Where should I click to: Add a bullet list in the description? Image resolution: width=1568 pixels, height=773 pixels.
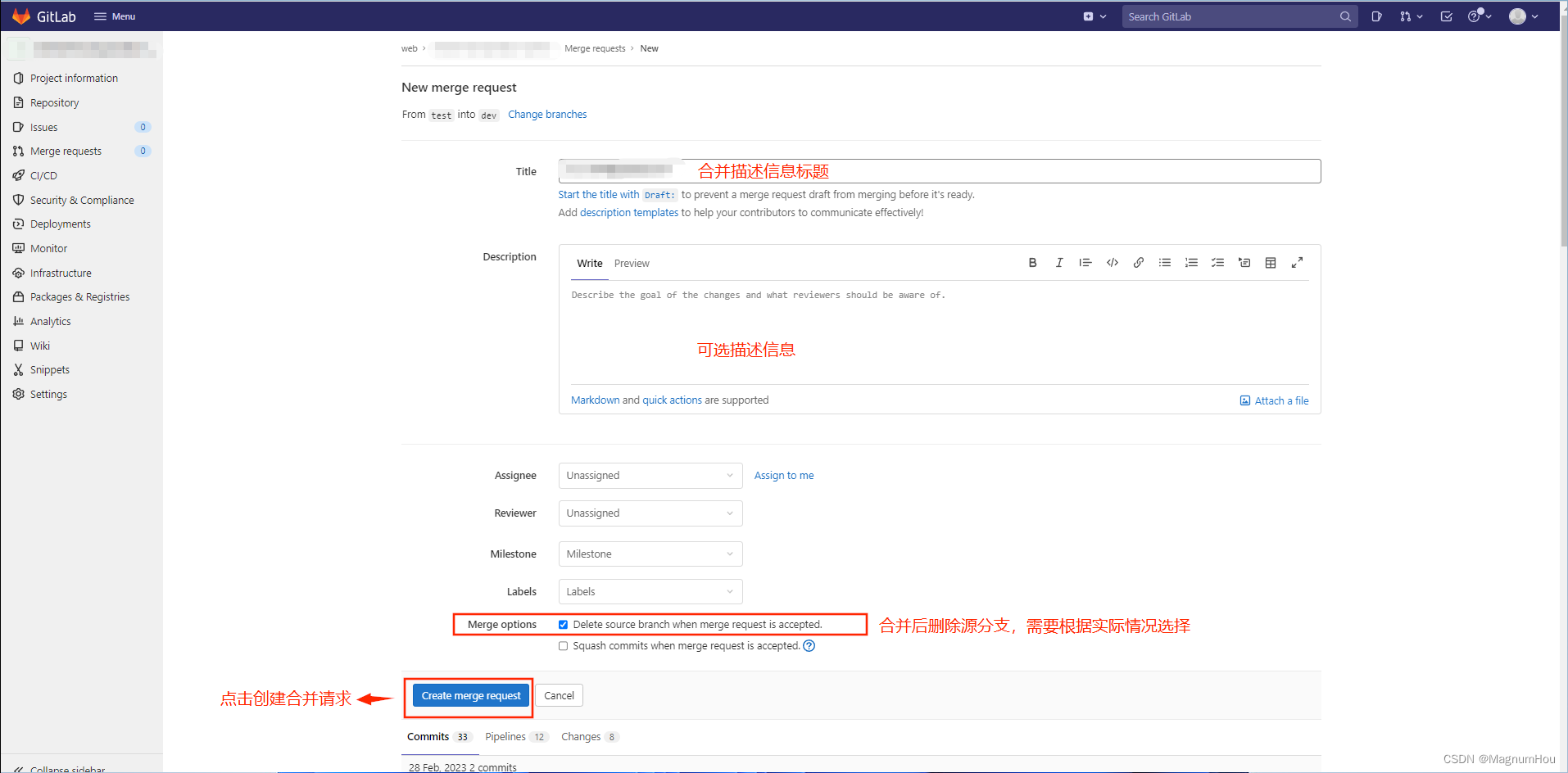[1164, 263]
